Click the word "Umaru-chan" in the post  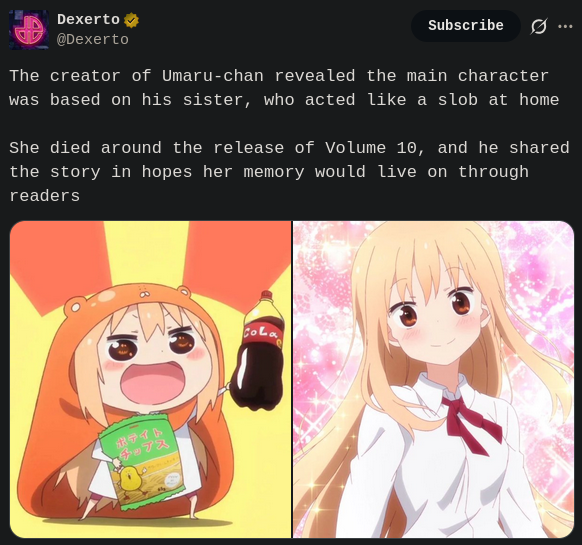point(213,76)
